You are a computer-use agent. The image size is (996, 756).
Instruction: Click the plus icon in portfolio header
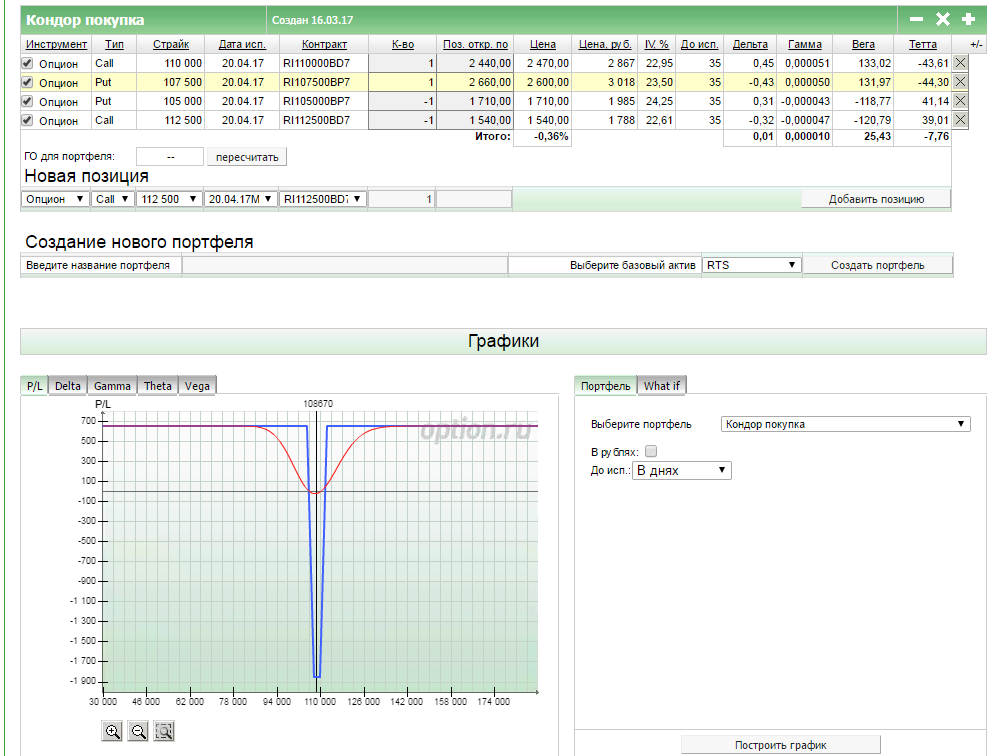click(968, 19)
